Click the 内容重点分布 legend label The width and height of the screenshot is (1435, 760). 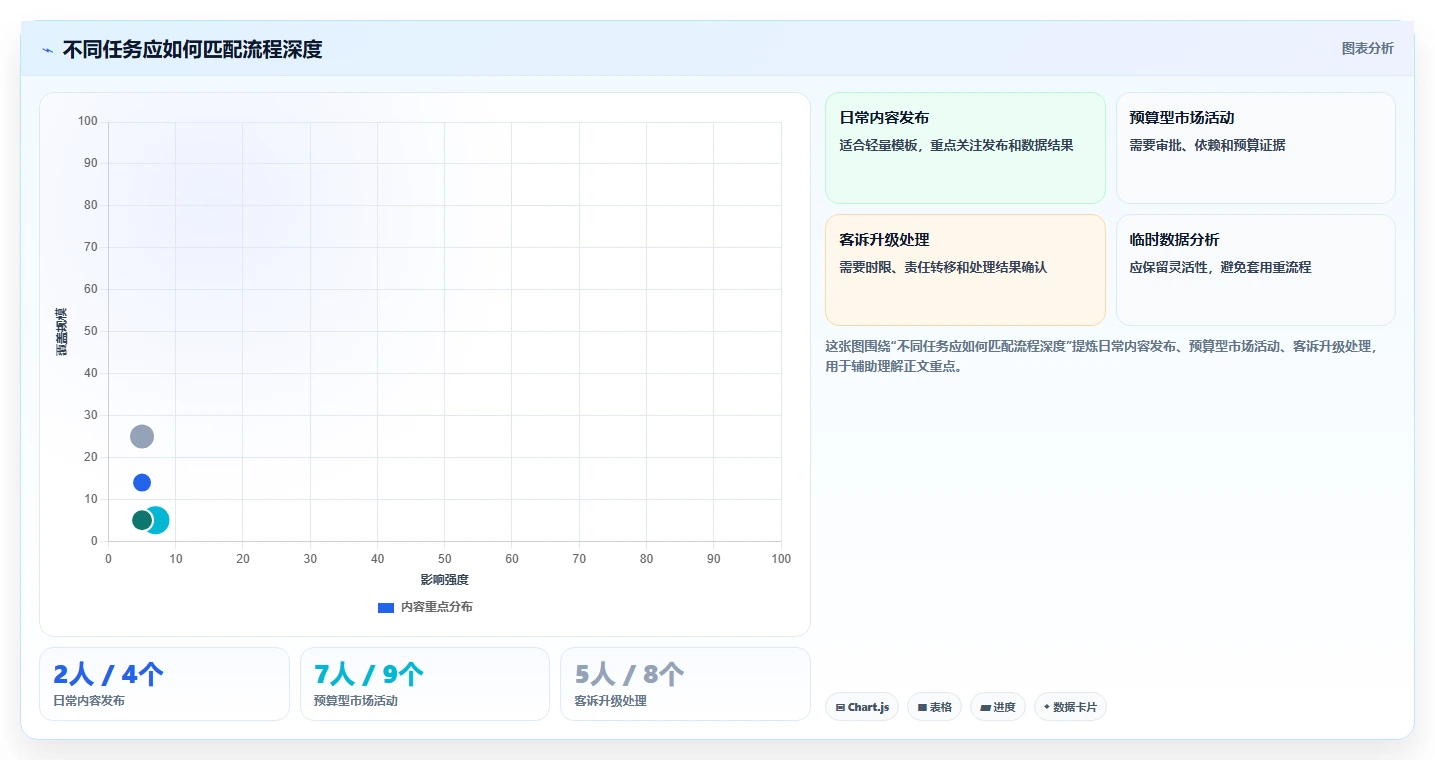click(x=437, y=607)
